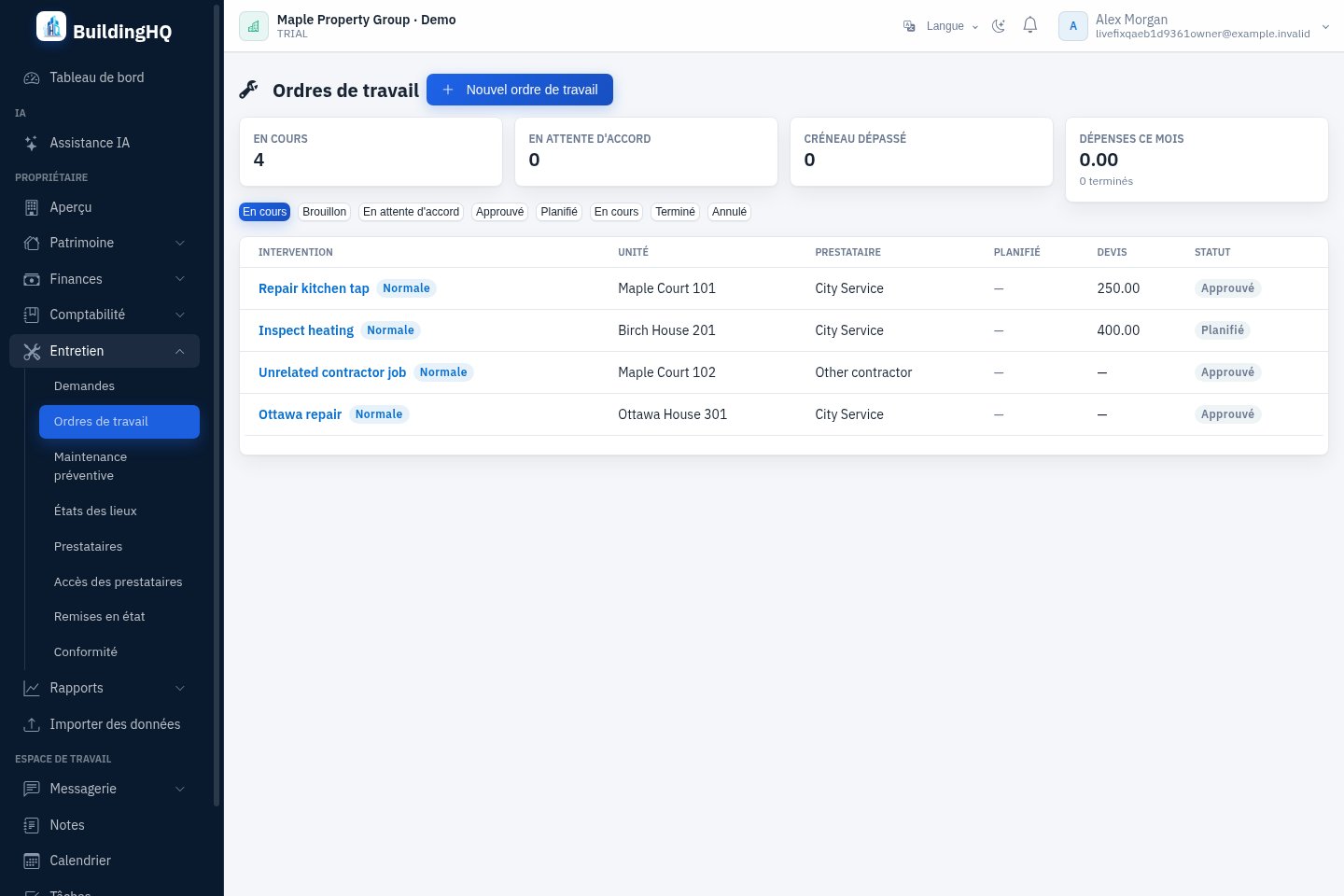This screenshot has width=1344, height=896.
Task: Open Assistance IA sparkle icon
Action: 32,143
